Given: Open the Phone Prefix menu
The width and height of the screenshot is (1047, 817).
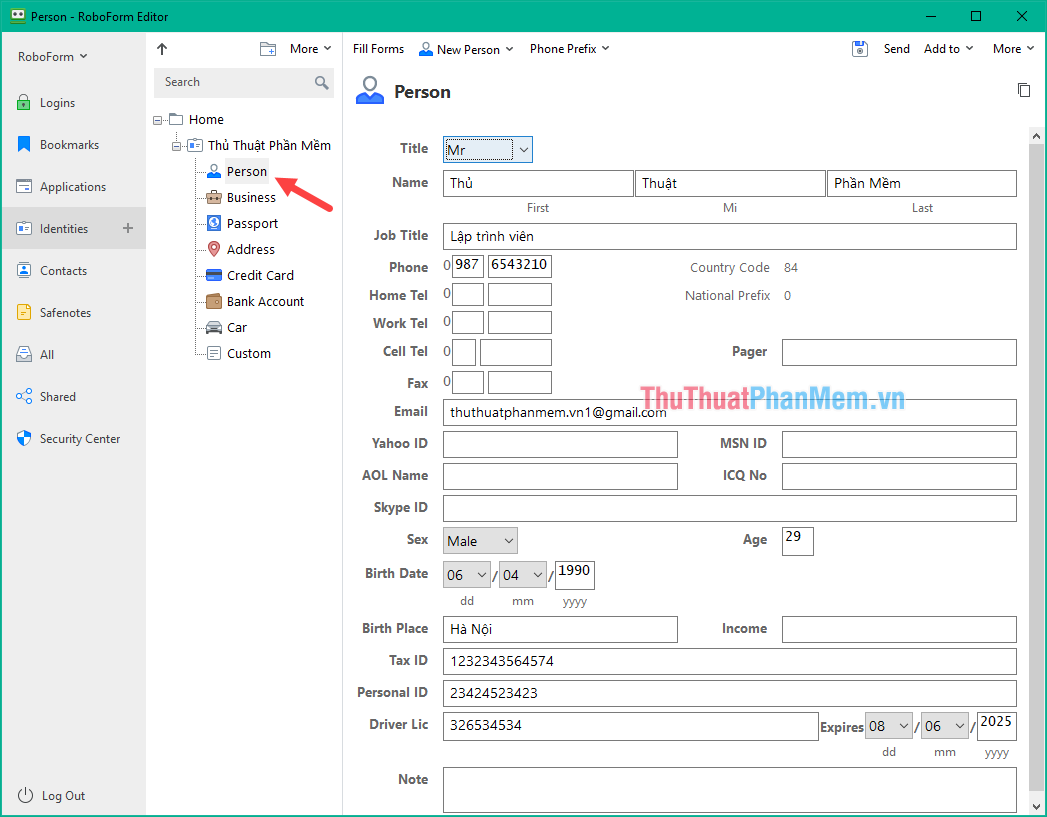Looking at the screenshot, I should (x=568, y=48).
